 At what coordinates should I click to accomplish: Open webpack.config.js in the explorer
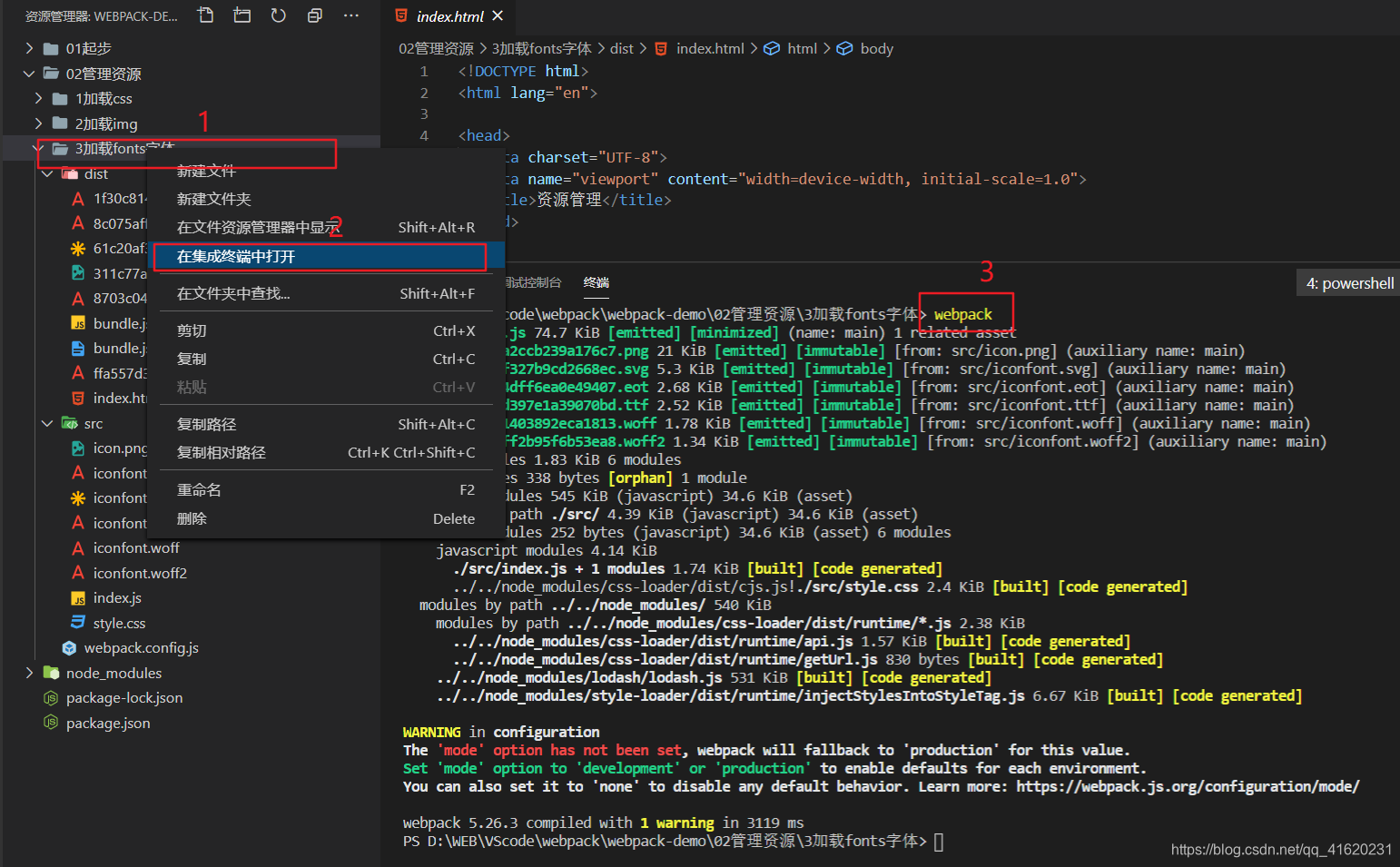coord(141,647)
